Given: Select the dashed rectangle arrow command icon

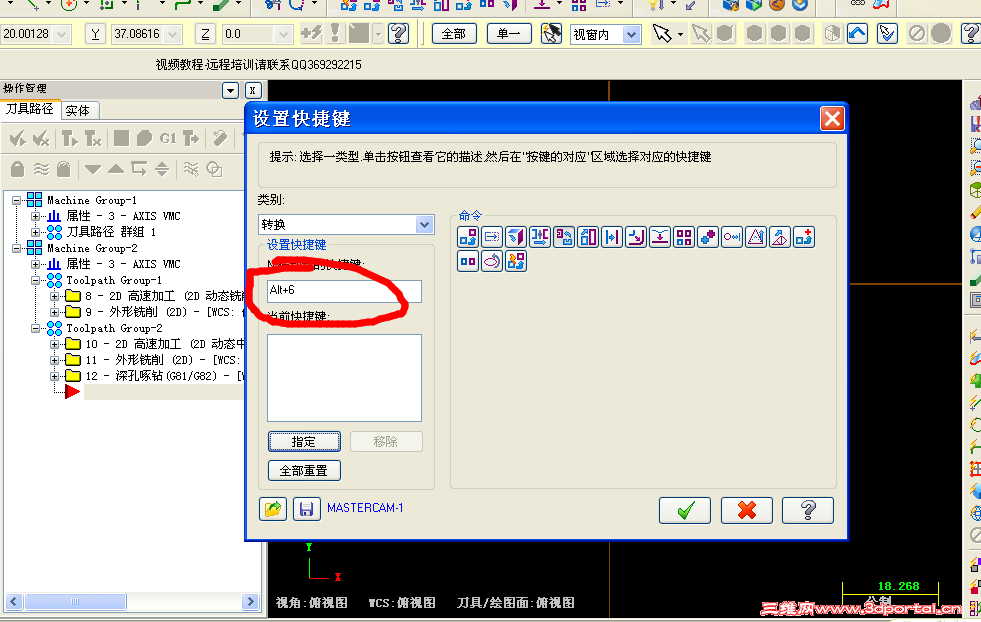Looking at the screenshot, I should tap(492, 237).
